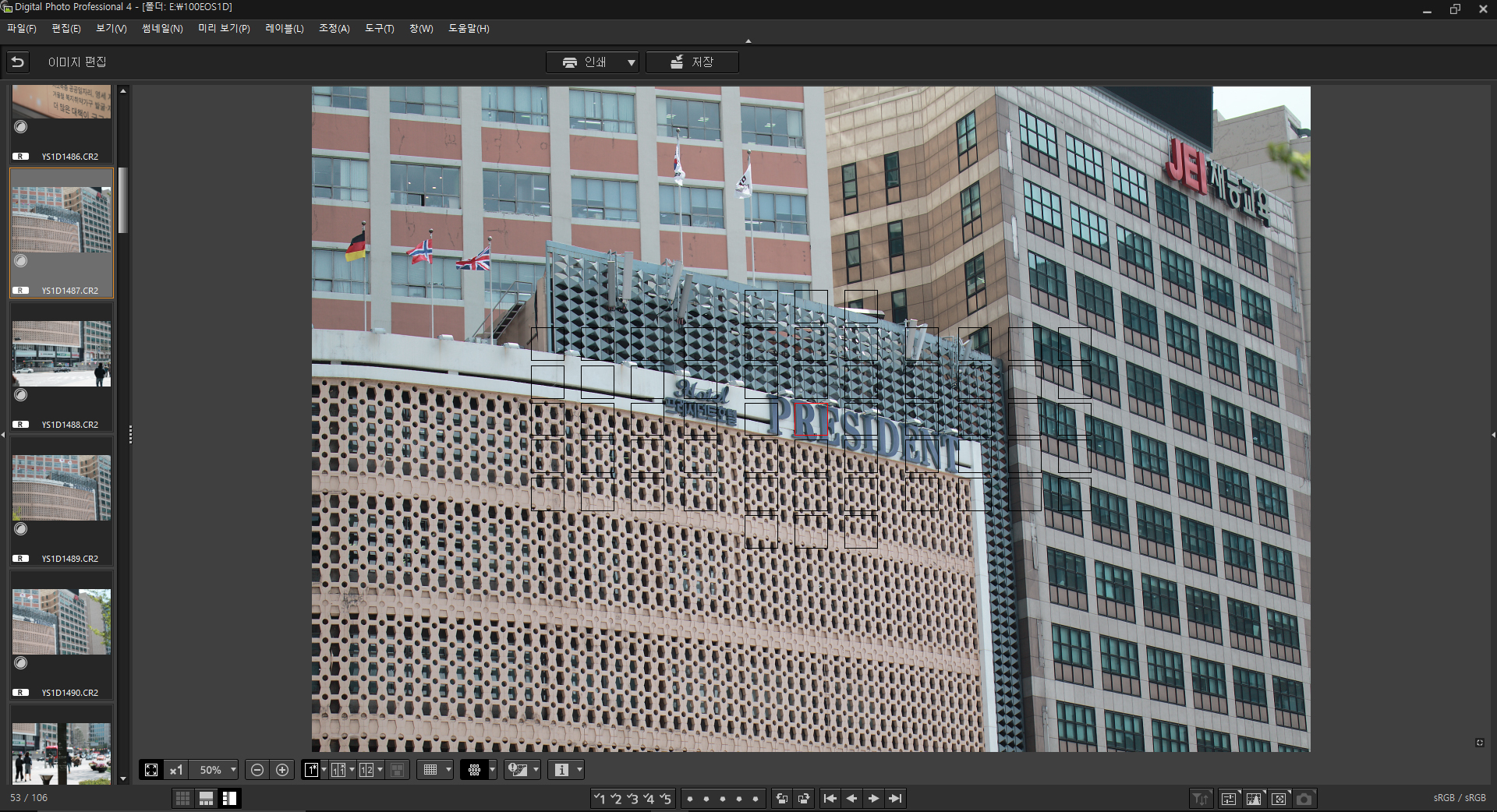The image size is (1497, 812).
Task: Open the 썸네일(N) menu
Action: tap(162, 29)
